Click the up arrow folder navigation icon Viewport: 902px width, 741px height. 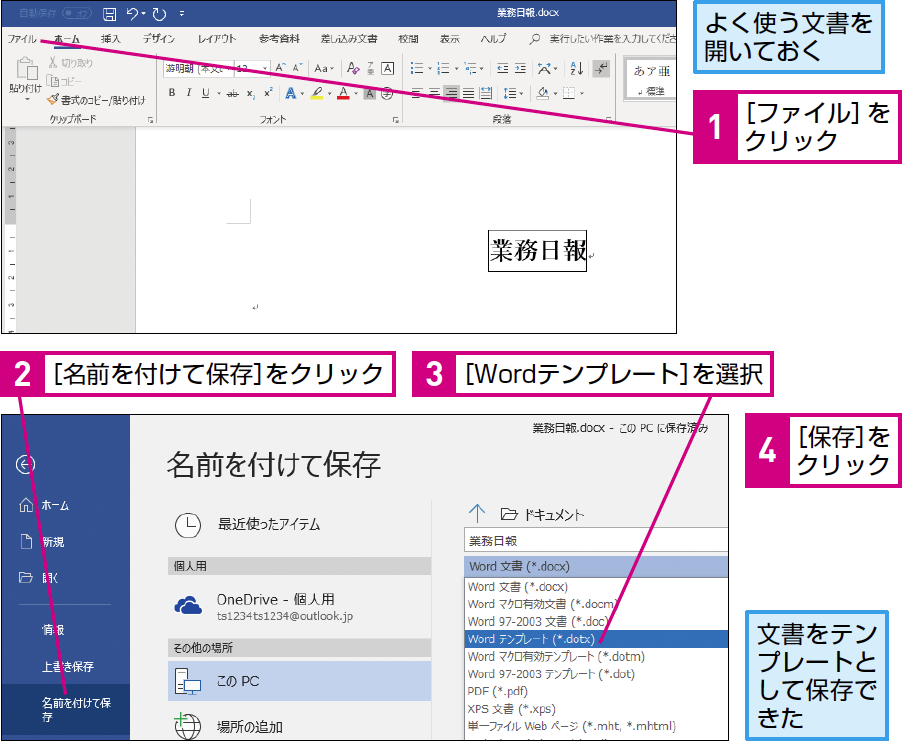click(477, 513)
